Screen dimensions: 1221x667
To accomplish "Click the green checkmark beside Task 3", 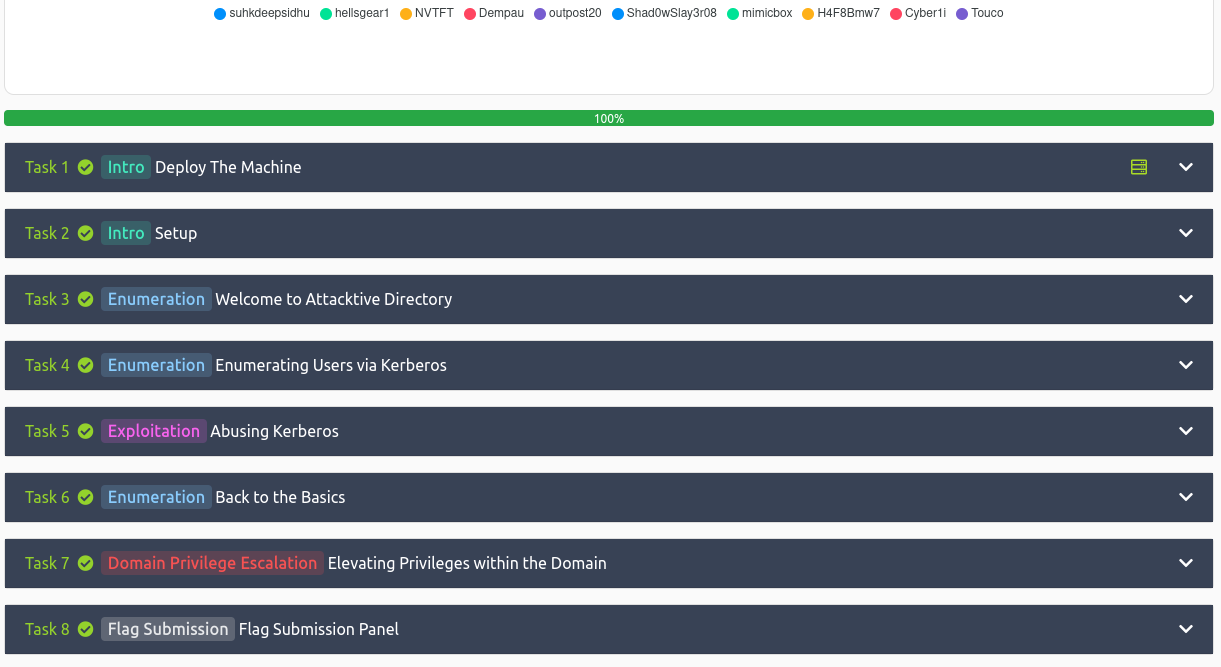I will [86, 299].
